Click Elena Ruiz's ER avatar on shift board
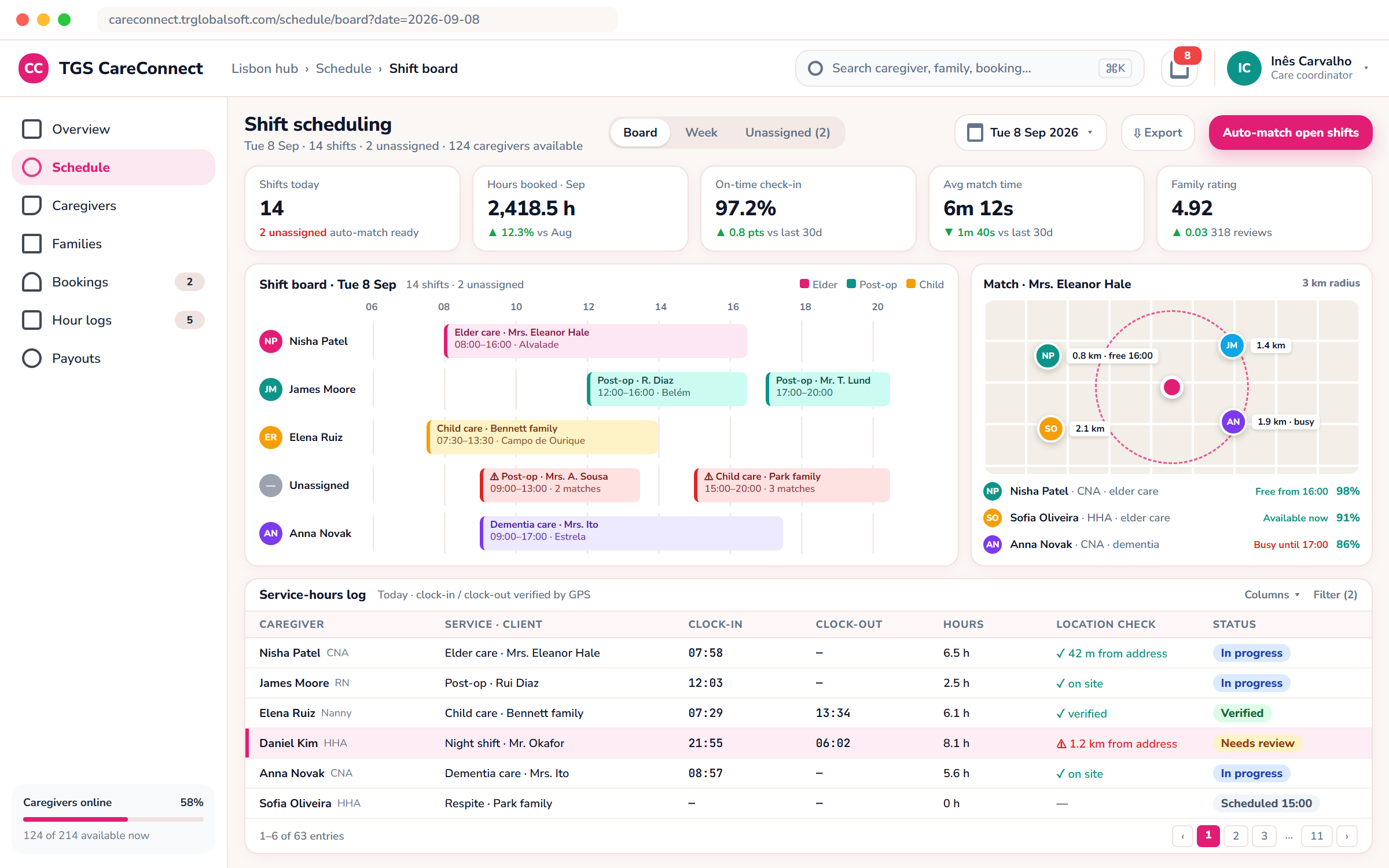This screenshot has width=1389, height=868. (271, 437)
